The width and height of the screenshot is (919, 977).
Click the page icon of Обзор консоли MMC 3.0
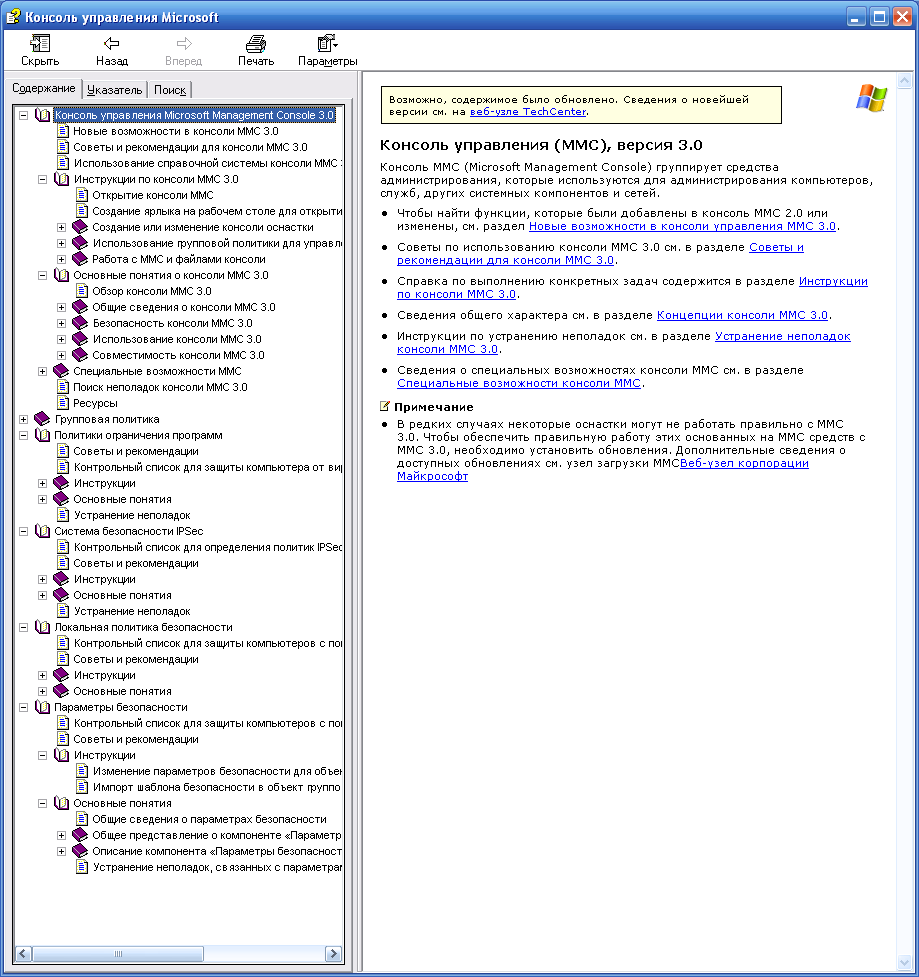(82, 291)
